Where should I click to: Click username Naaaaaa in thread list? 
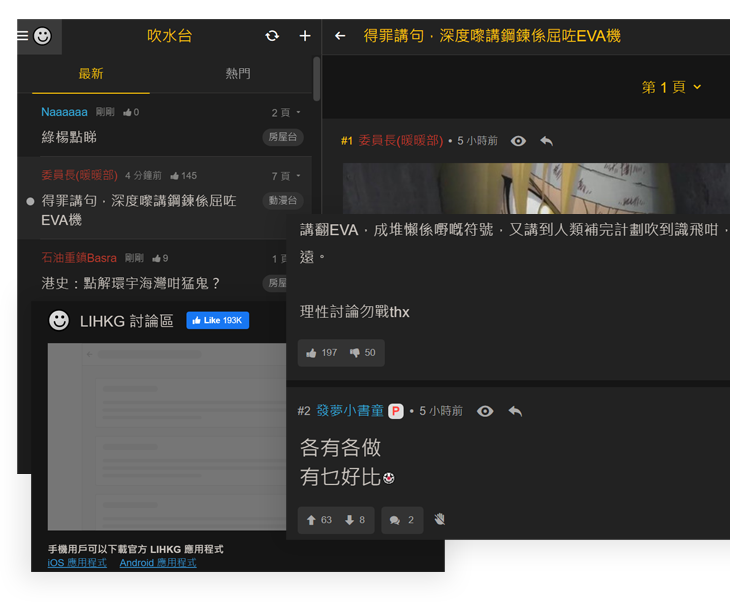64,112
